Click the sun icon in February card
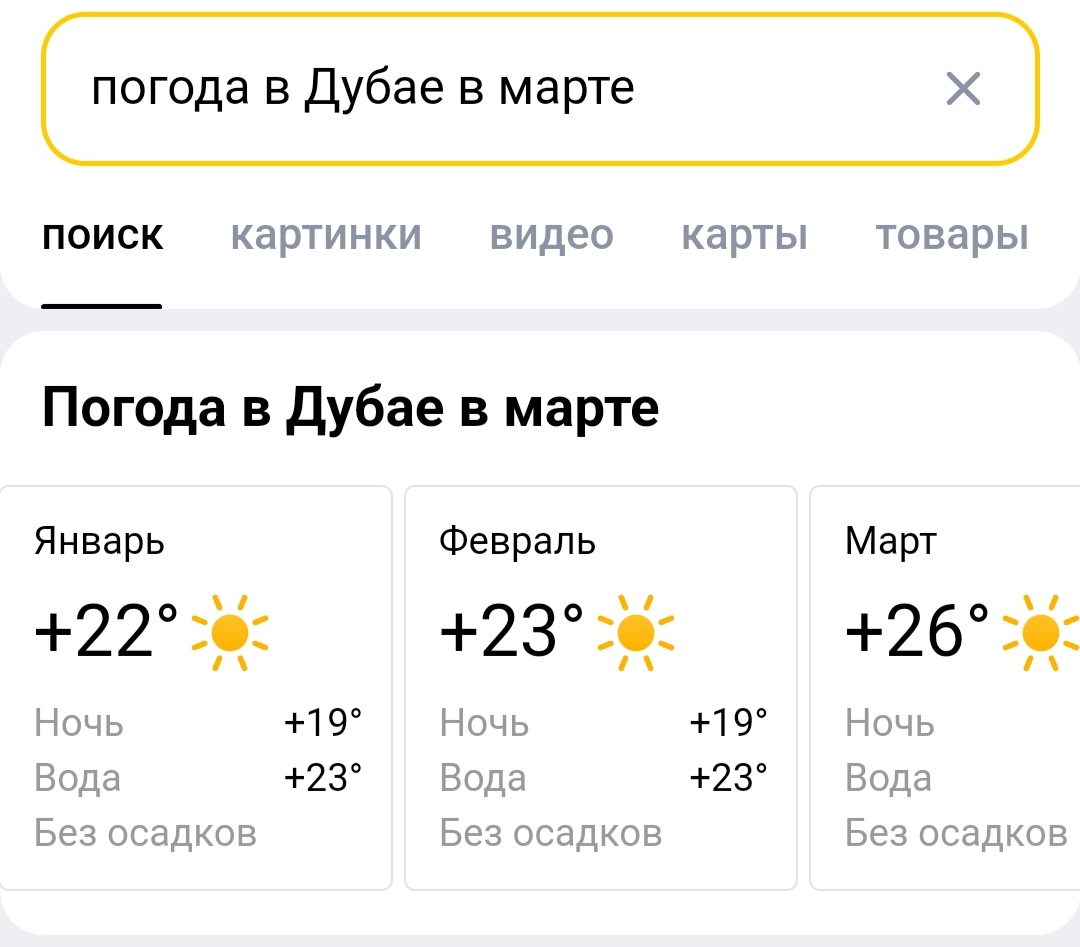This screenshot has height=947, width=1080. coord(636,632)
